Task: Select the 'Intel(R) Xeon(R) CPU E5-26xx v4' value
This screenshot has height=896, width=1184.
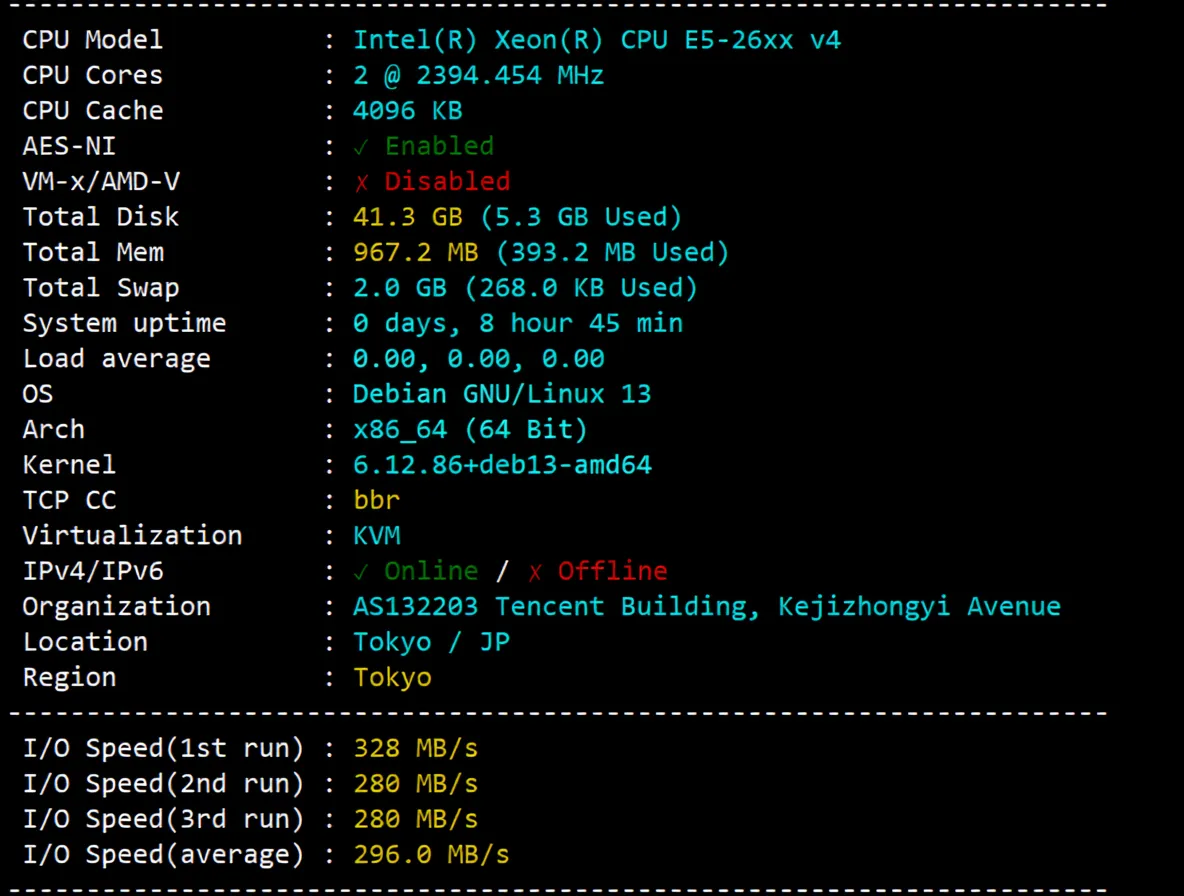Action: pos(597,39)
